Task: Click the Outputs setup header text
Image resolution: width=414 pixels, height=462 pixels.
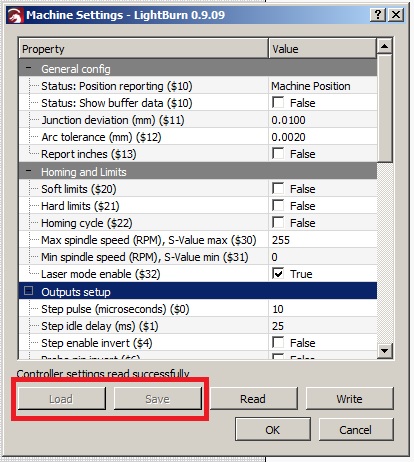Action: tap(76, 292)
